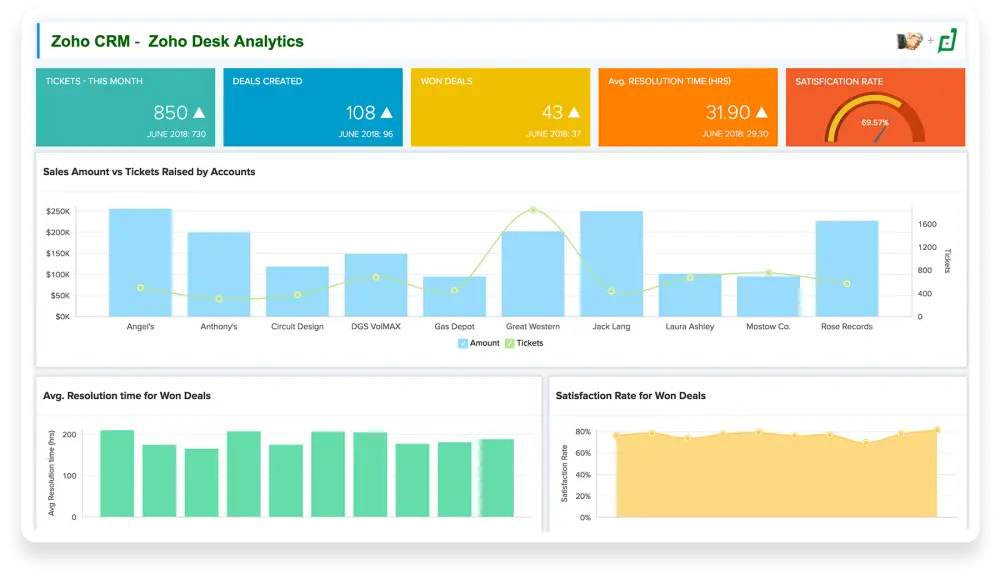Click the satisfaction rate gauge dial
This screenshot has width=1000, height=579.
[874, 119]
